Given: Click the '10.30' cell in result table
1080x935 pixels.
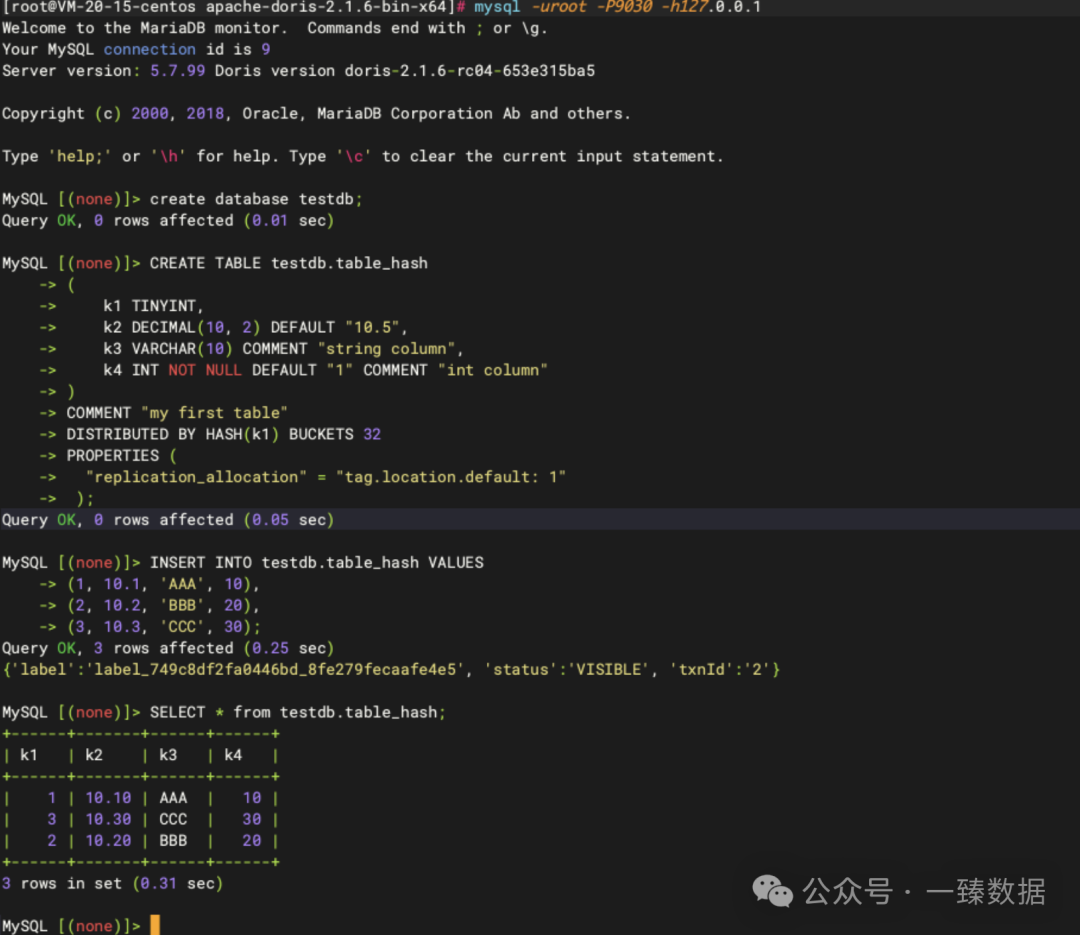Looking at the screenshot, I should (108, 819).
